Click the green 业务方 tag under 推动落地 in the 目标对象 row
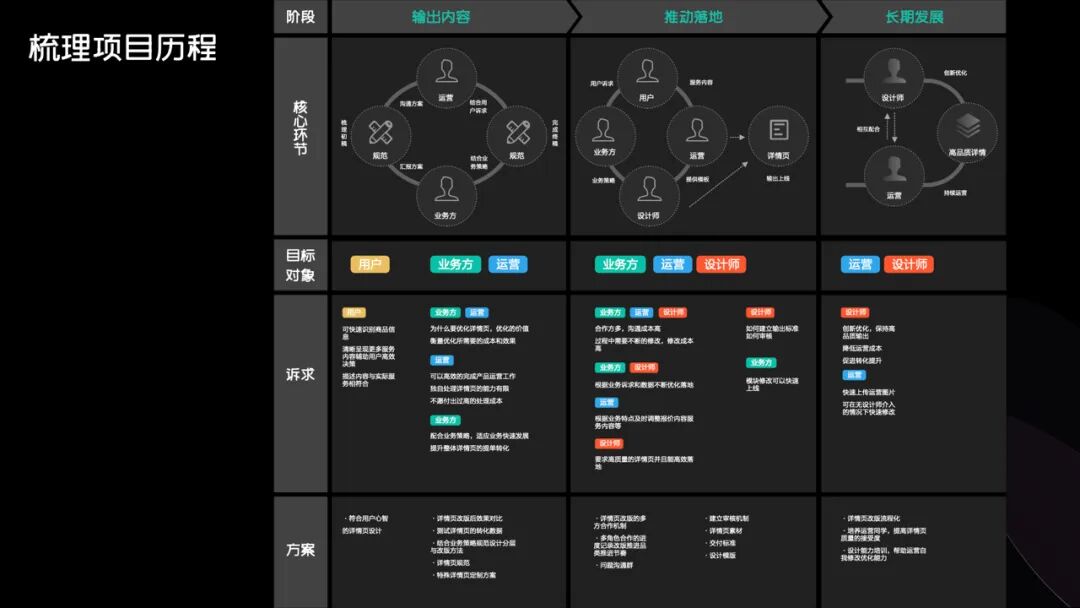 [x=620, y=264]
